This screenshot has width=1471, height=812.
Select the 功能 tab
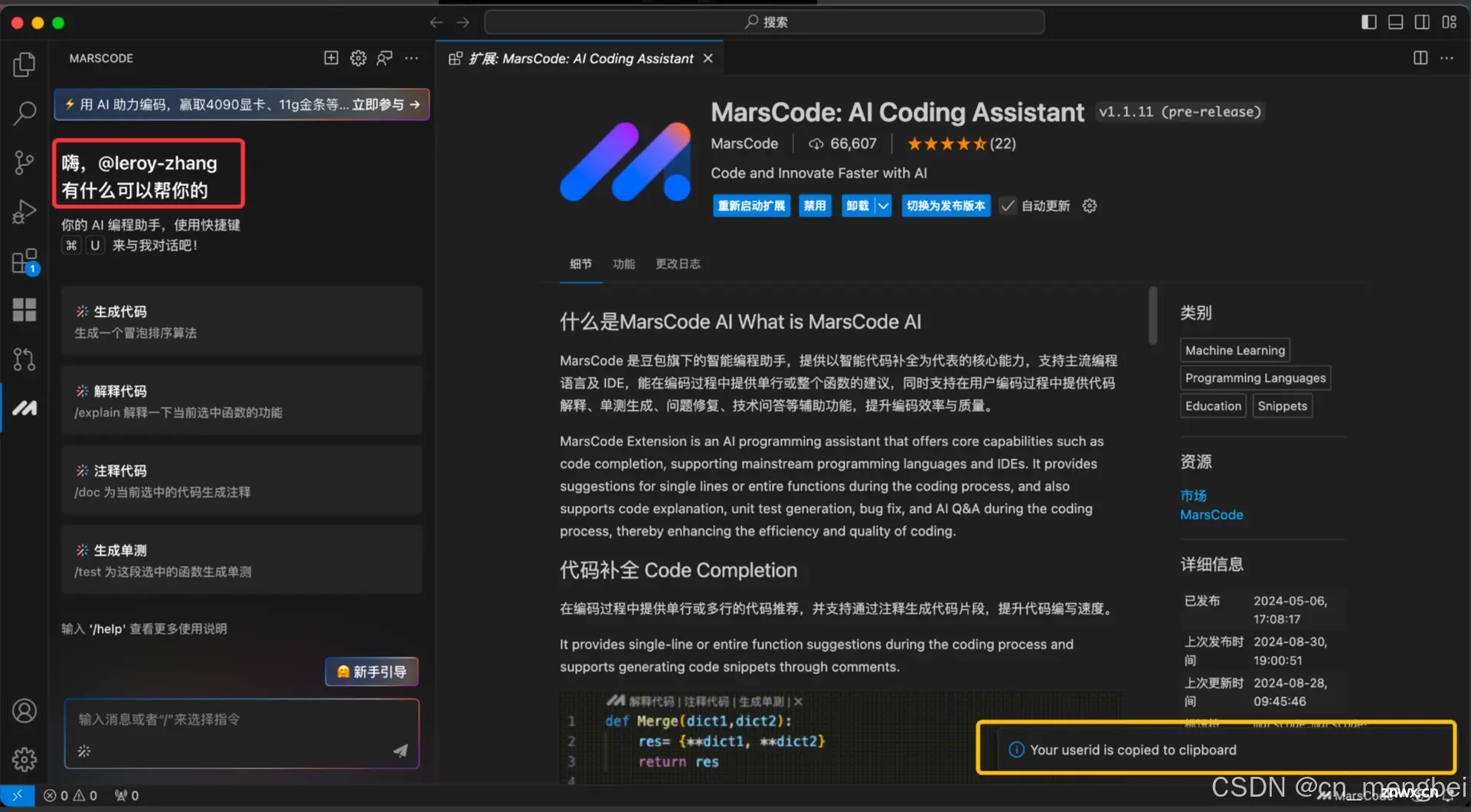[623, 264]
